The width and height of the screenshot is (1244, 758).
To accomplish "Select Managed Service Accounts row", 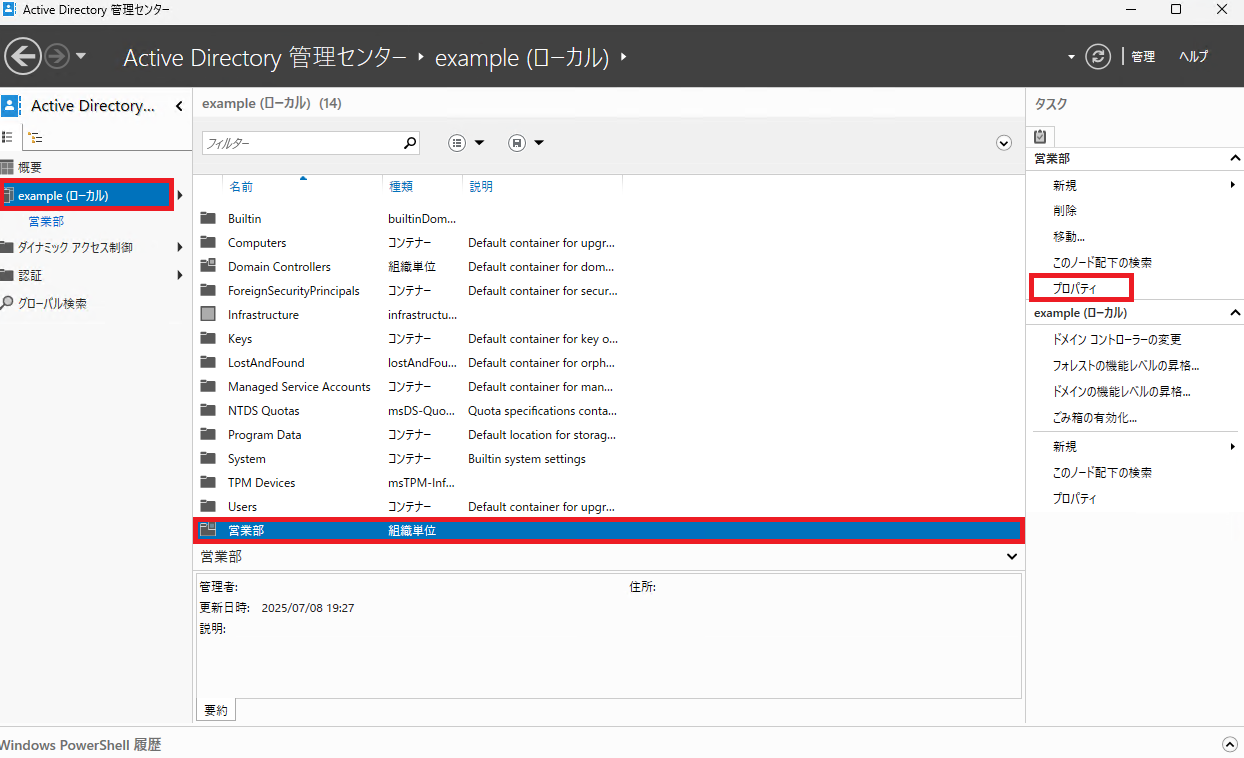I will [608, 386].
